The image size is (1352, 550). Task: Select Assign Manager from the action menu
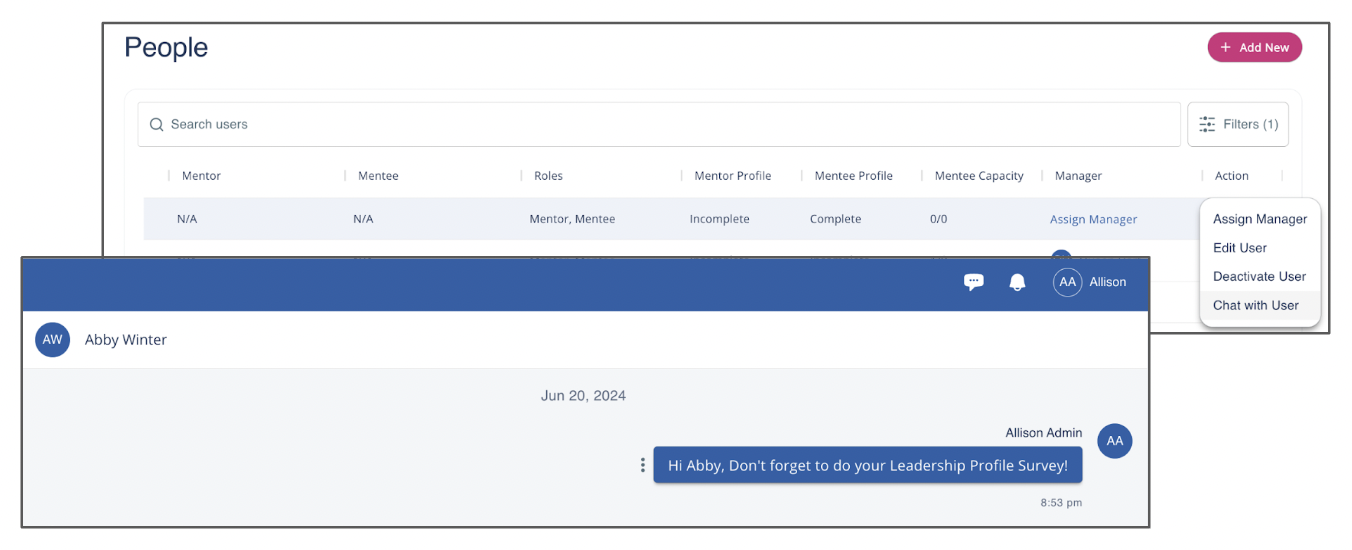[1259, 219]
